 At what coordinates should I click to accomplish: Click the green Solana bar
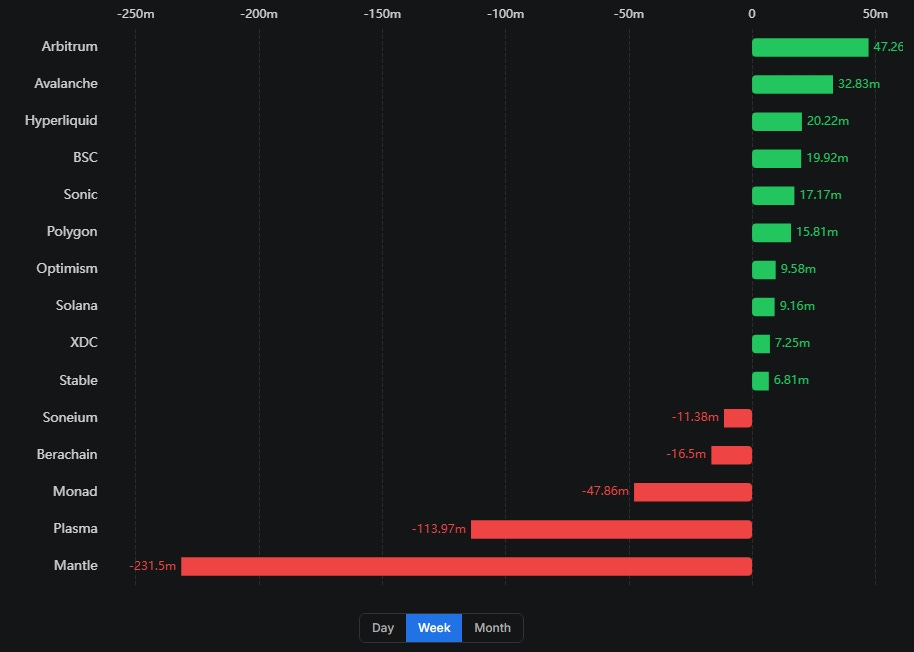[x=763, y=306]
